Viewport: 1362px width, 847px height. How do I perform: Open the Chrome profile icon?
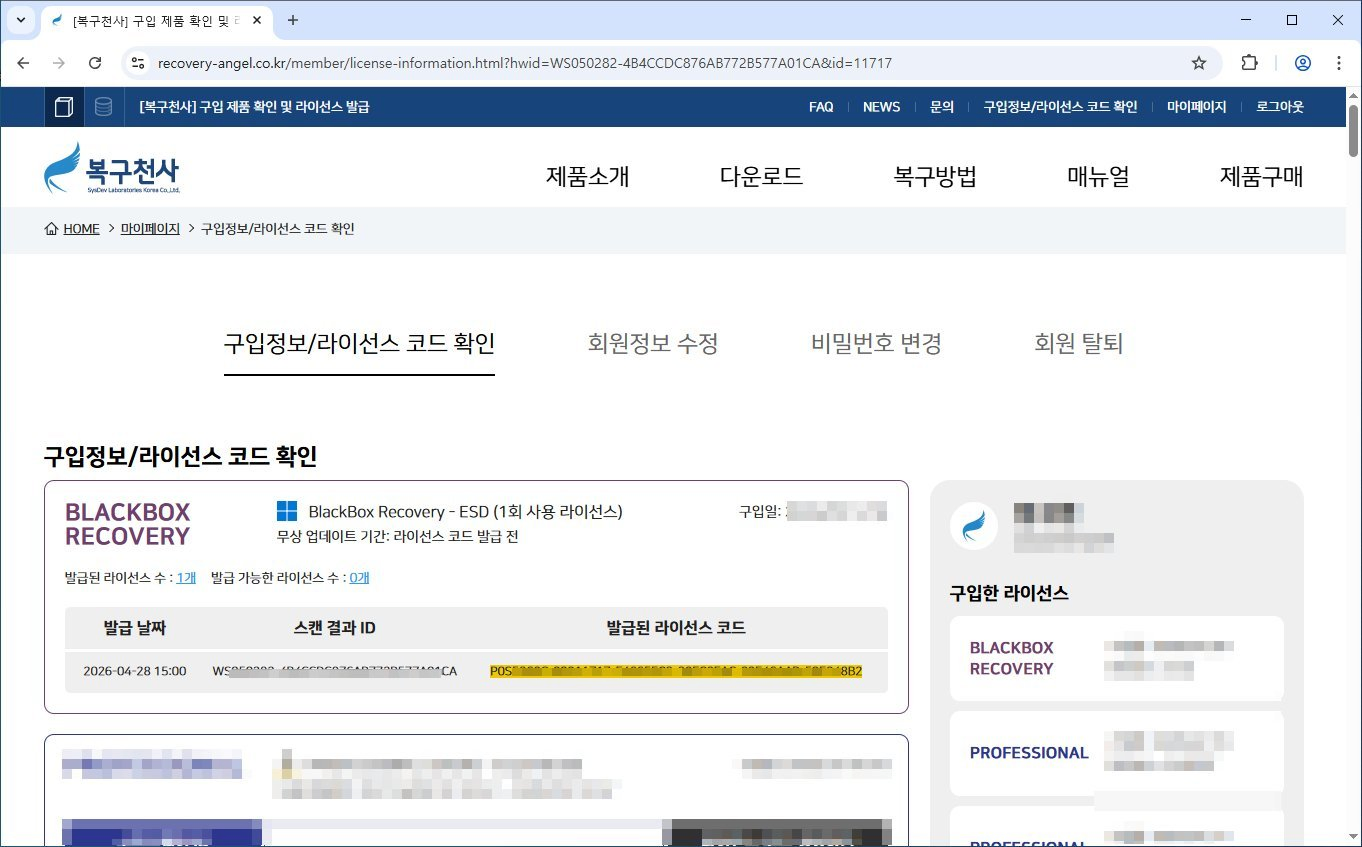point(1303,63)
